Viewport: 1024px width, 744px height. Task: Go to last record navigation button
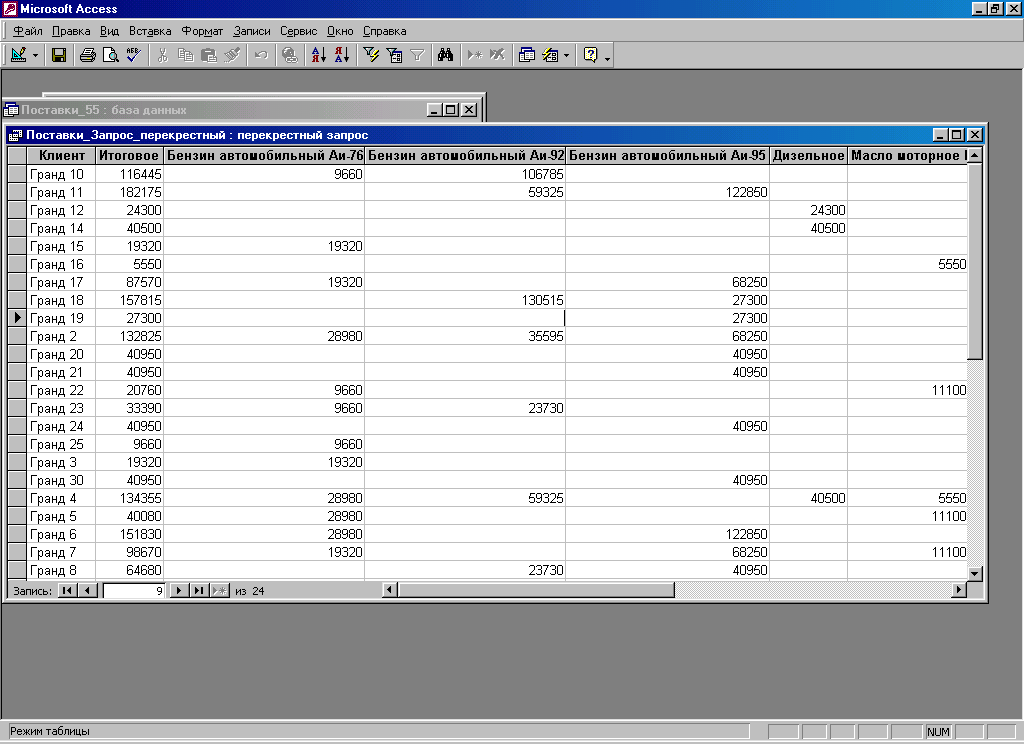coord(199,590)
